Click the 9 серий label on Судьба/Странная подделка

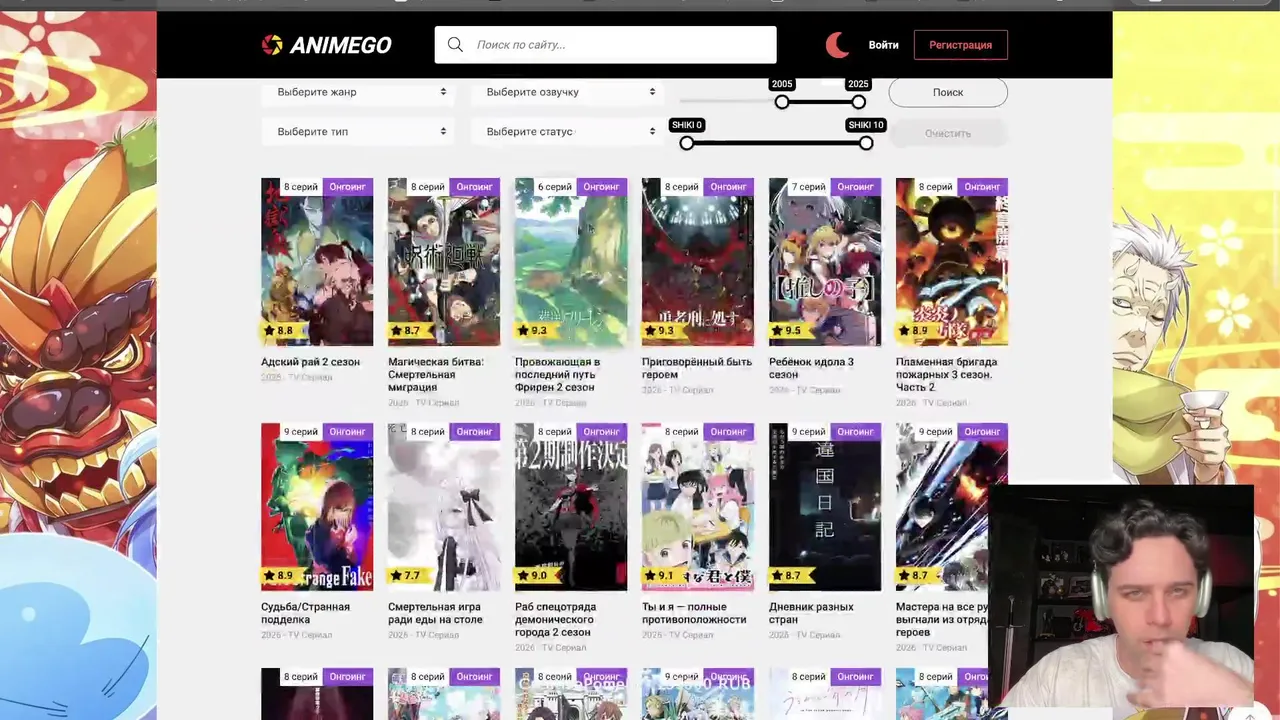tap(301, 432)
